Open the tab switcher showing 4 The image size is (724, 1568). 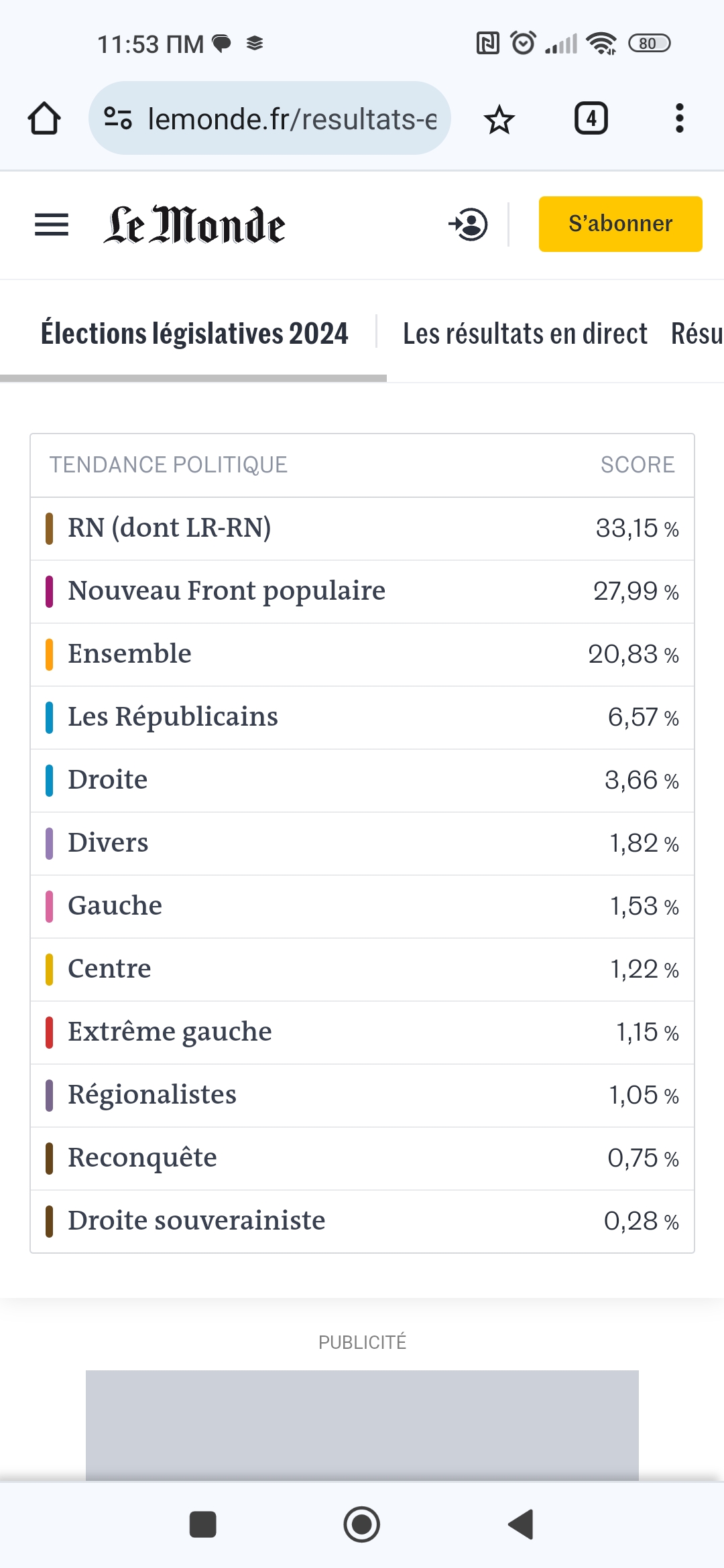pyautogui.click(x=591, y=119)
